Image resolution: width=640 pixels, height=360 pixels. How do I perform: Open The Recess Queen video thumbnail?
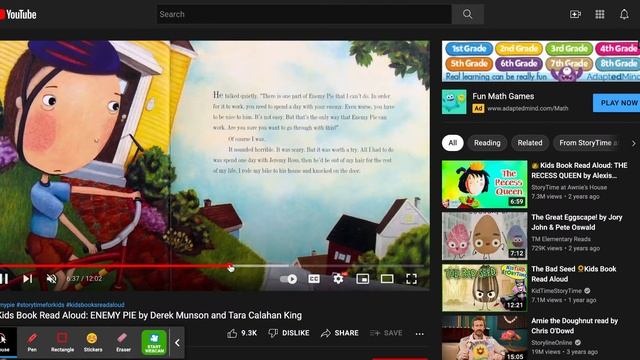click(x=484, y=184)
